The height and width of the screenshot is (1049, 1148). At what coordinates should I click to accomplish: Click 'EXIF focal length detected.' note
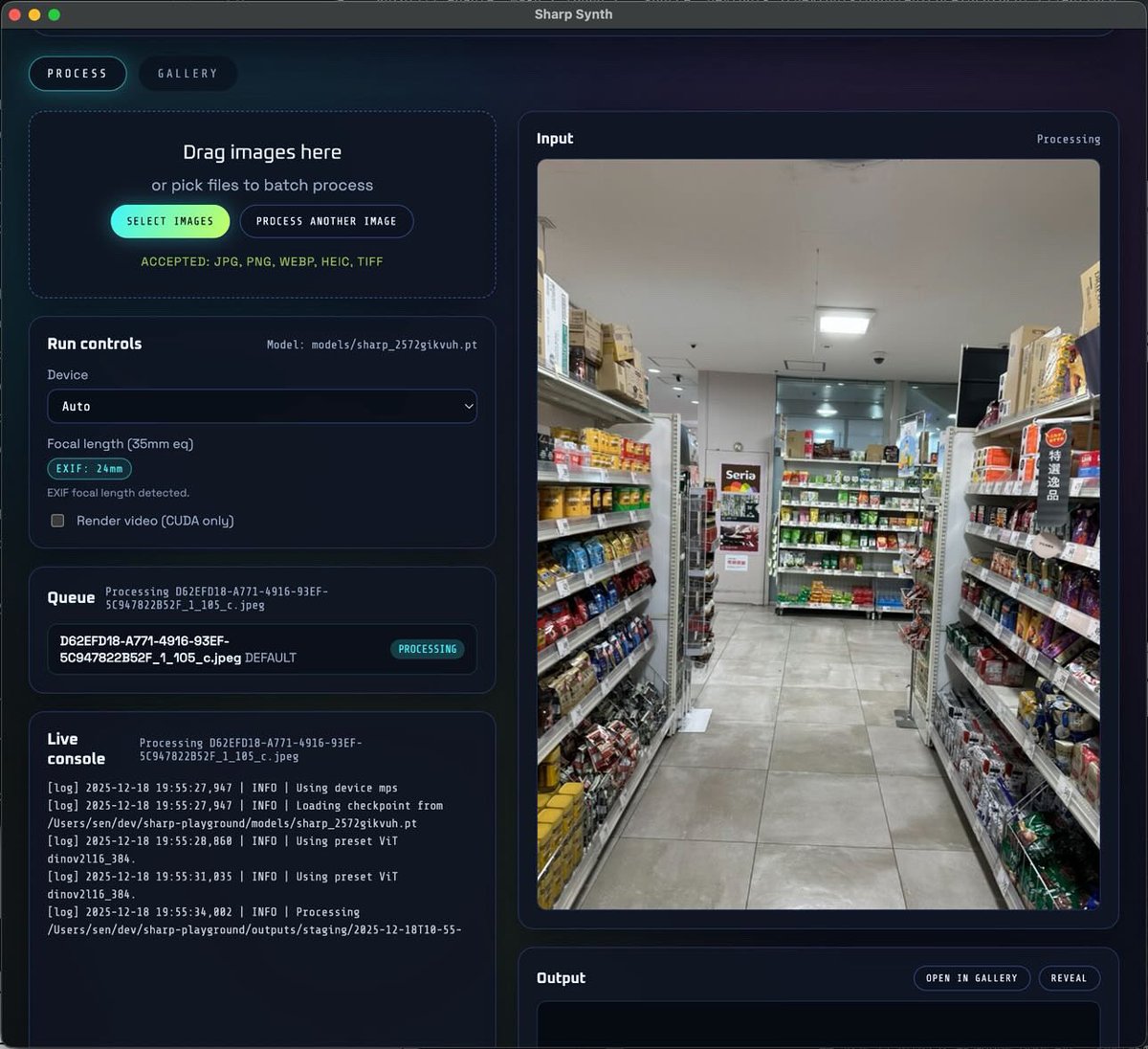tap(119, 493)
